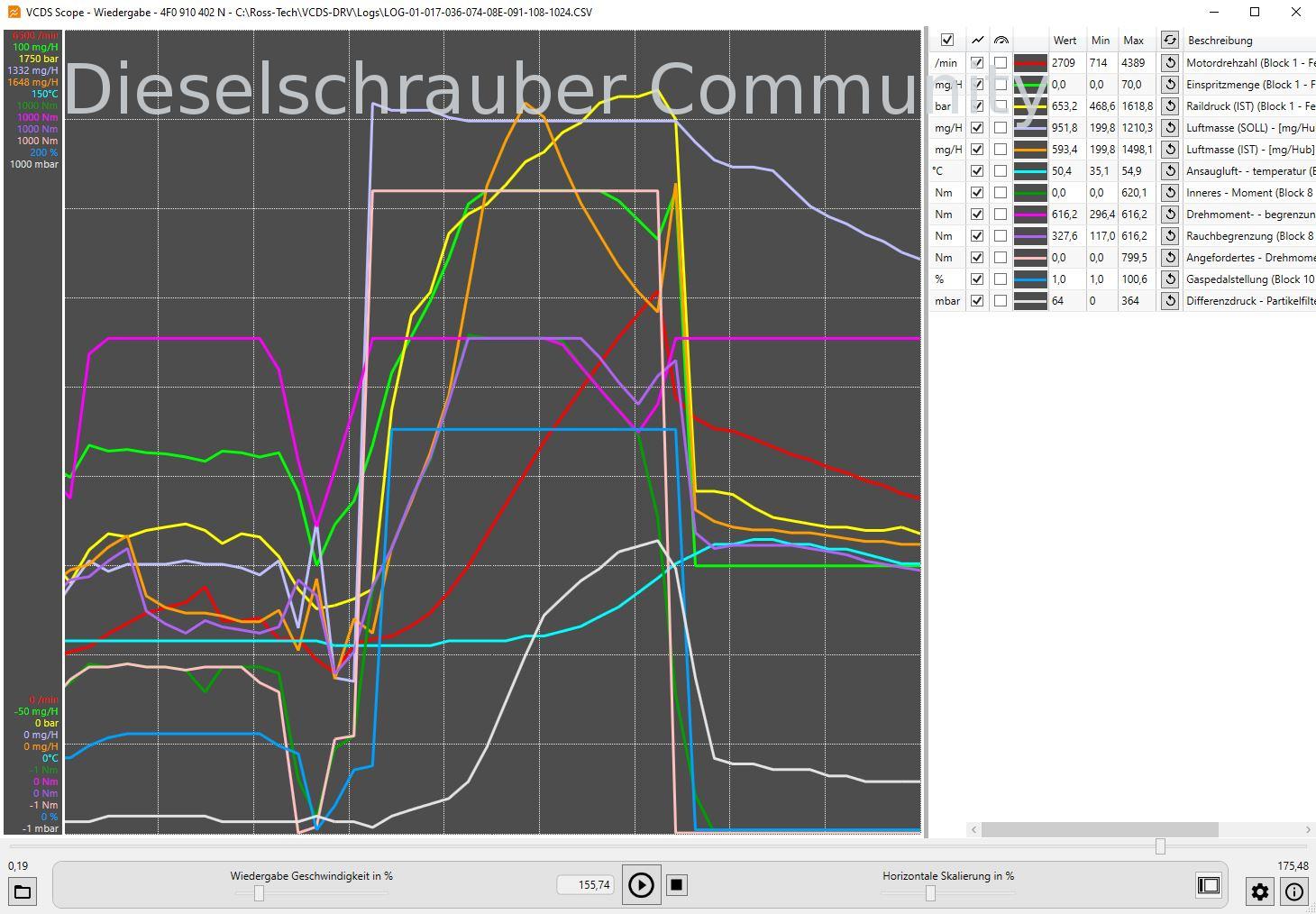
Task: Click the Horizontale Skalierung slider handle
Action: (x=930, y=893)
